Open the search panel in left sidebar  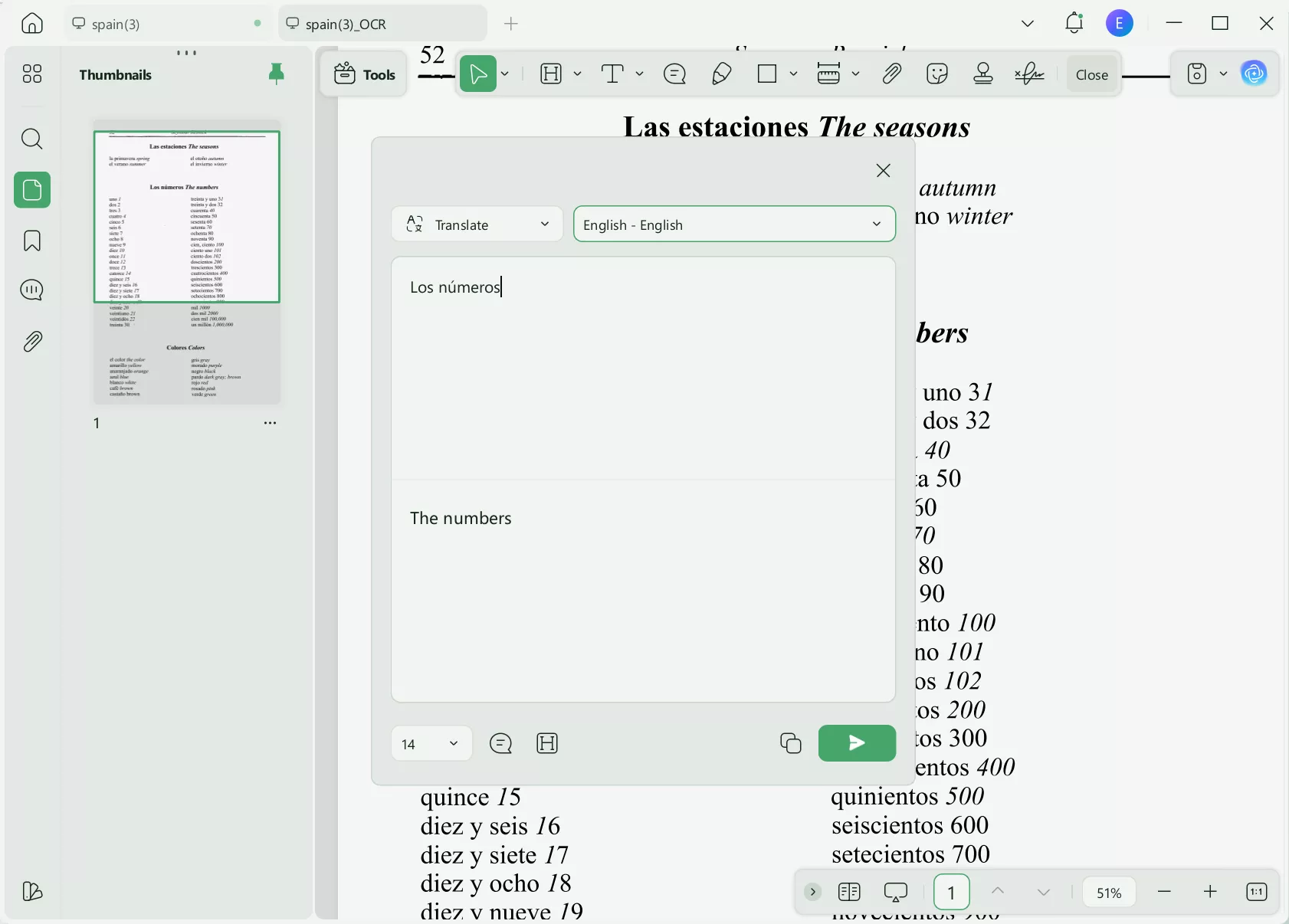pyautogui.click(x=32, y=139)
